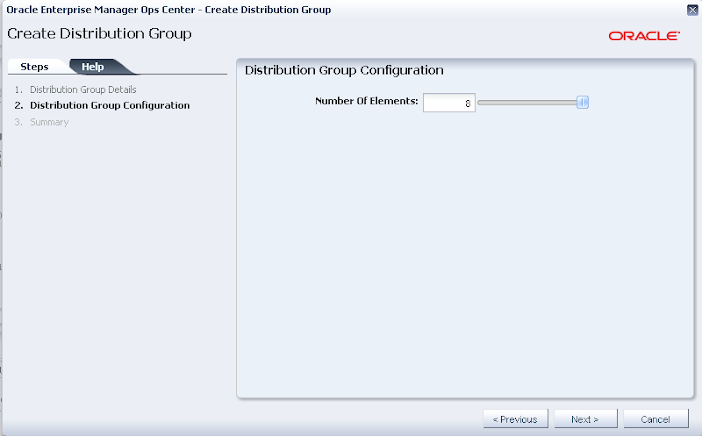Proceed with the Next button
This screenshot has width=702, height=436.
(586, 419)
